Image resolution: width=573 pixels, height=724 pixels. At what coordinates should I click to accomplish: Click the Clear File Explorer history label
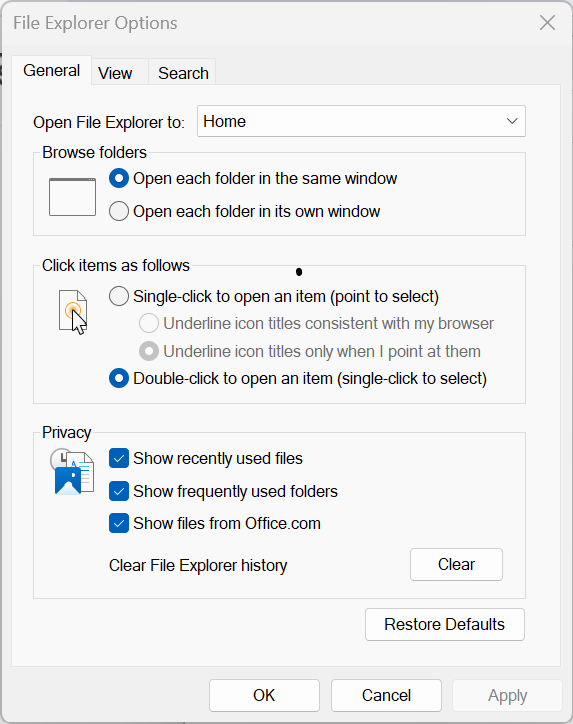(x=198, y=566)
